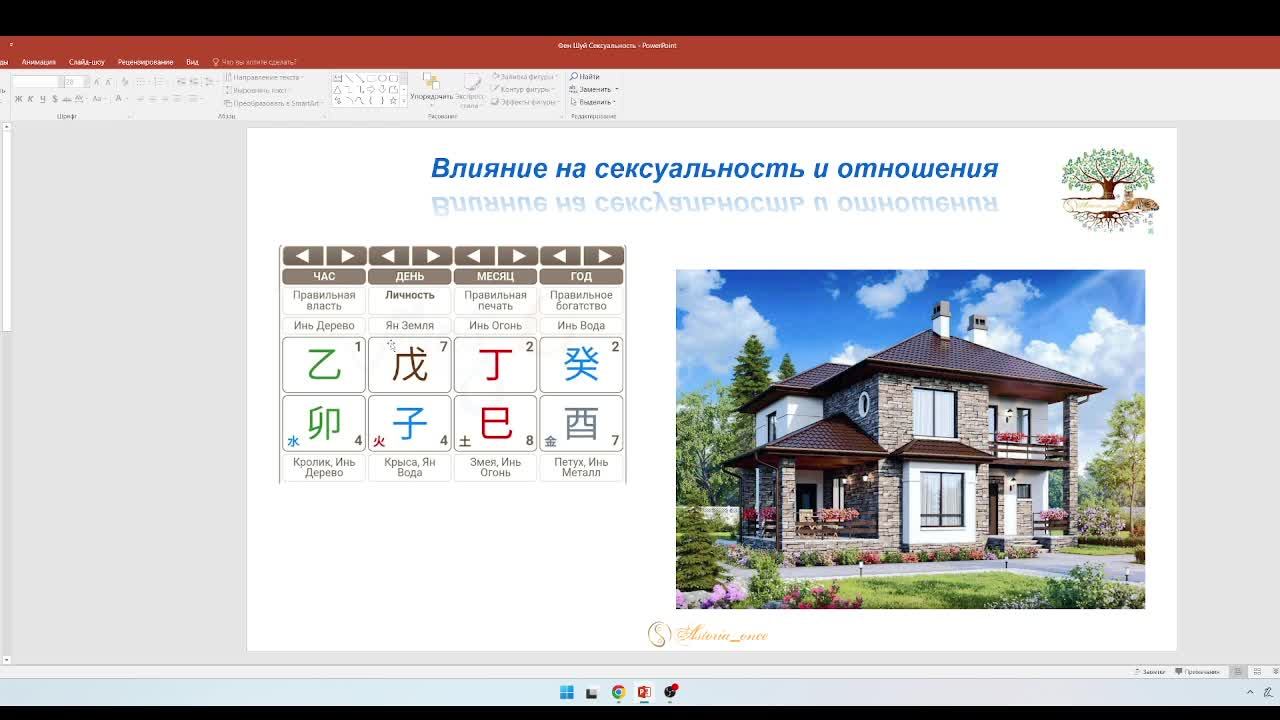Open the Выделить (Select) dropdown

pos(594,102)
